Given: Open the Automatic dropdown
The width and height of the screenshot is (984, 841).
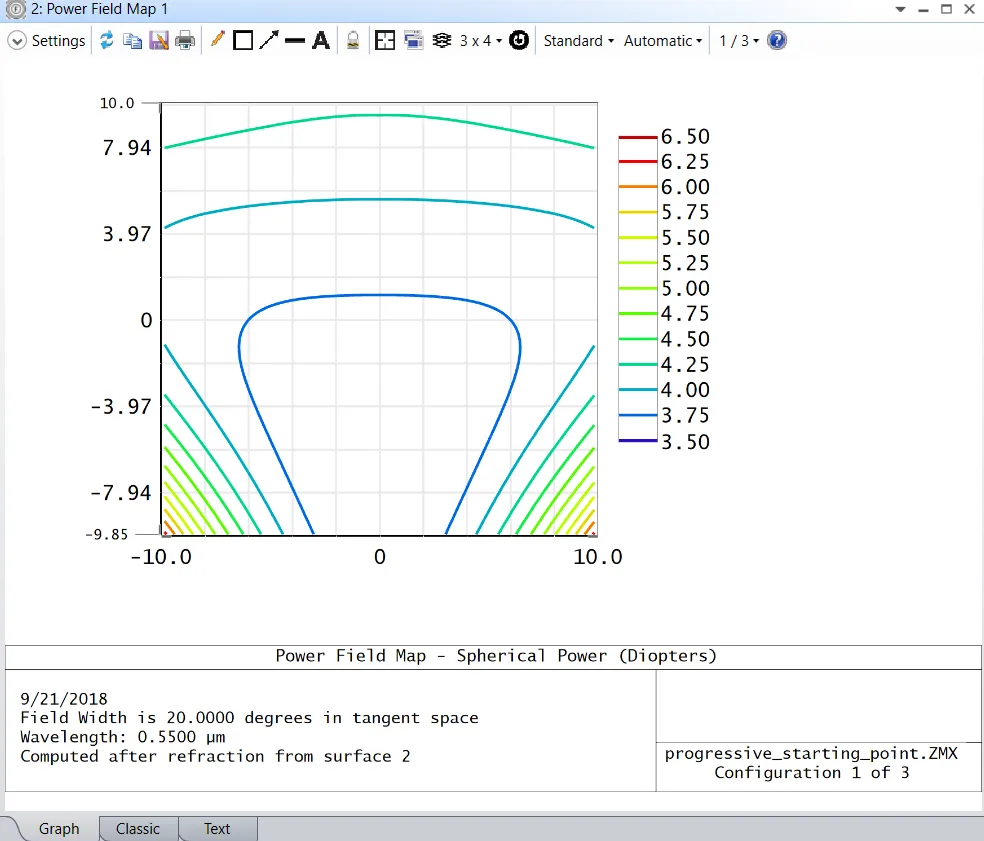Looking at the screenshot, I should 662,41.
